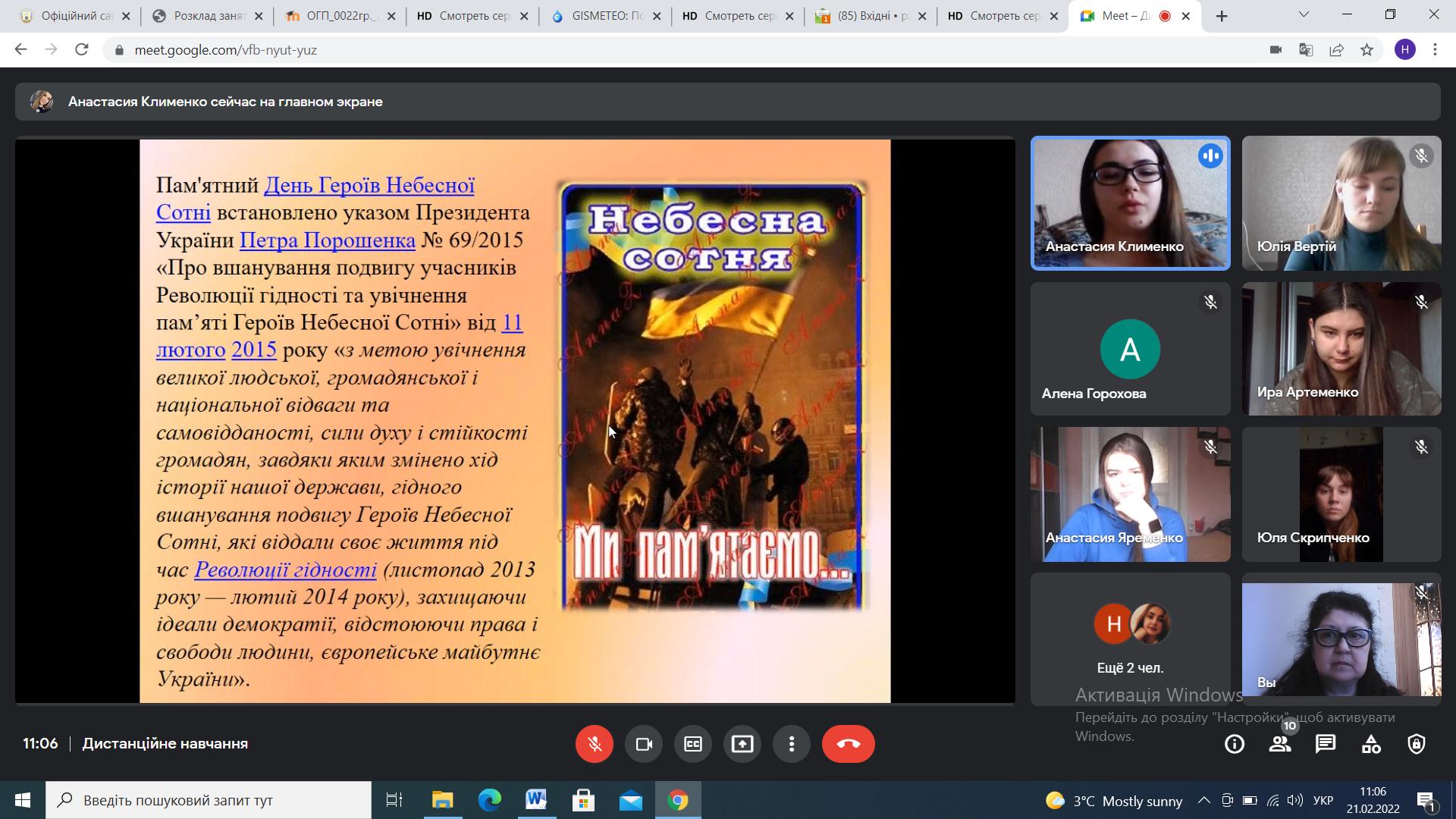Select Анастасия Клименко video tile
Screen dimensions: 1456x819
tap(1130, 203)
